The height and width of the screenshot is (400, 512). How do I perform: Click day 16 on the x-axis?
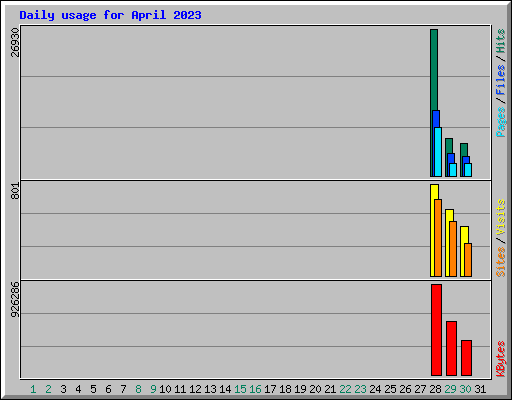click(255, 389)
